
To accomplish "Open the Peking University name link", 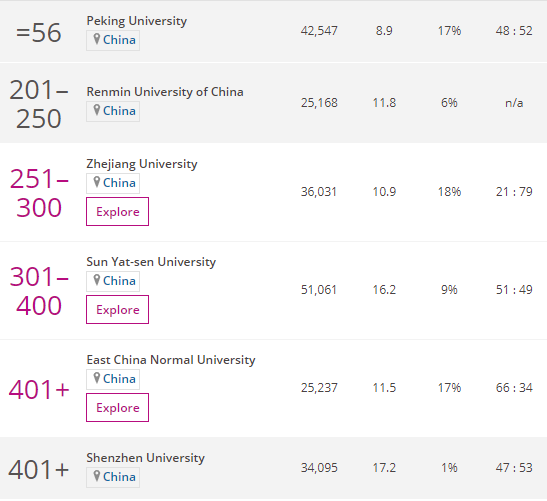I will click(x=137, y=21).
